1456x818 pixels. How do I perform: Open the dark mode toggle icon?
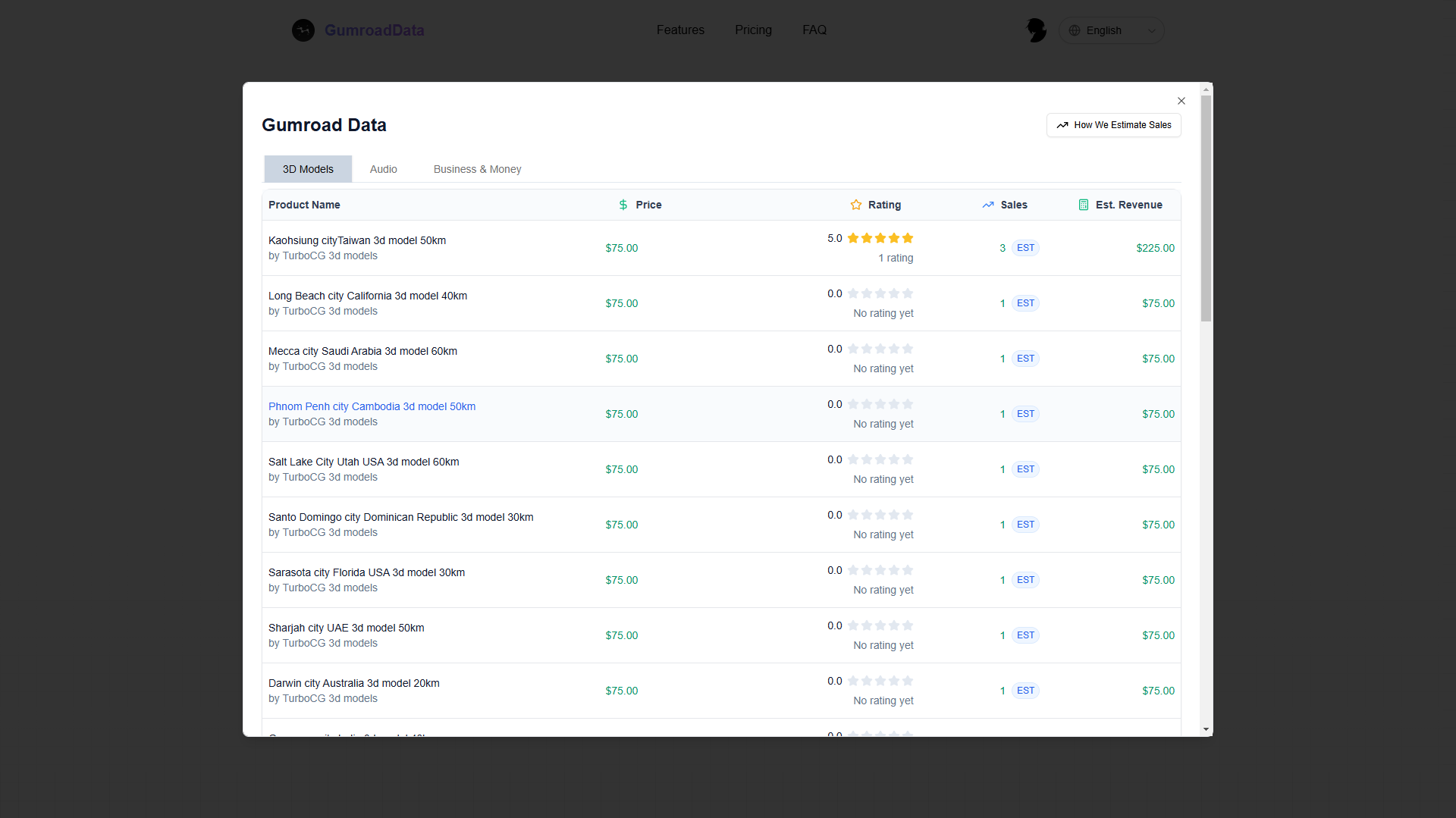click(x=1036, y=30)
